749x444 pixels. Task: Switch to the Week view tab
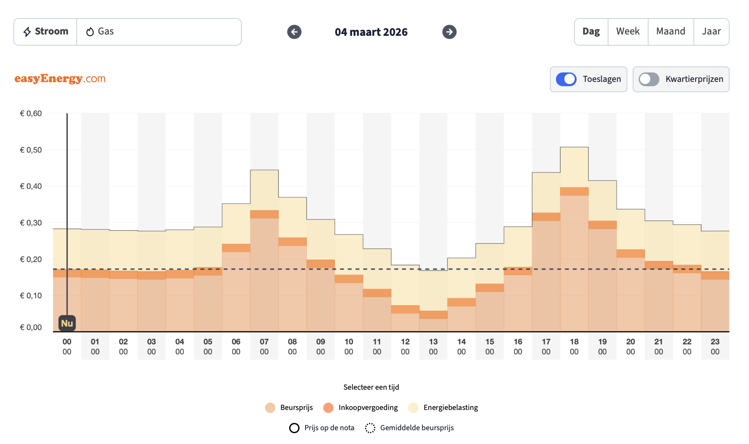pos(627,32)
